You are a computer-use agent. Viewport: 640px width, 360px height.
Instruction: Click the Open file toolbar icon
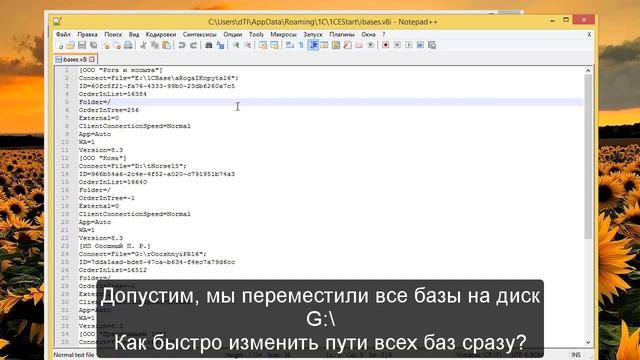70,45
